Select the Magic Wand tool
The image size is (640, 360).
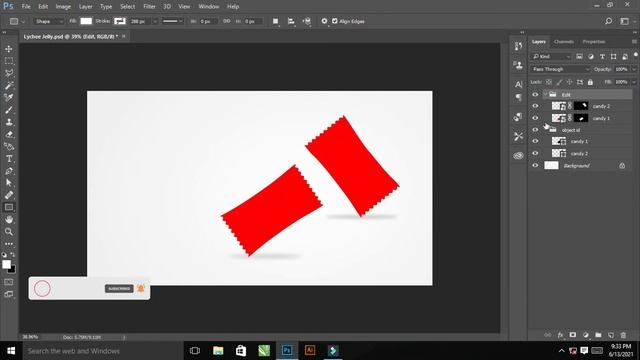[9, 85]
